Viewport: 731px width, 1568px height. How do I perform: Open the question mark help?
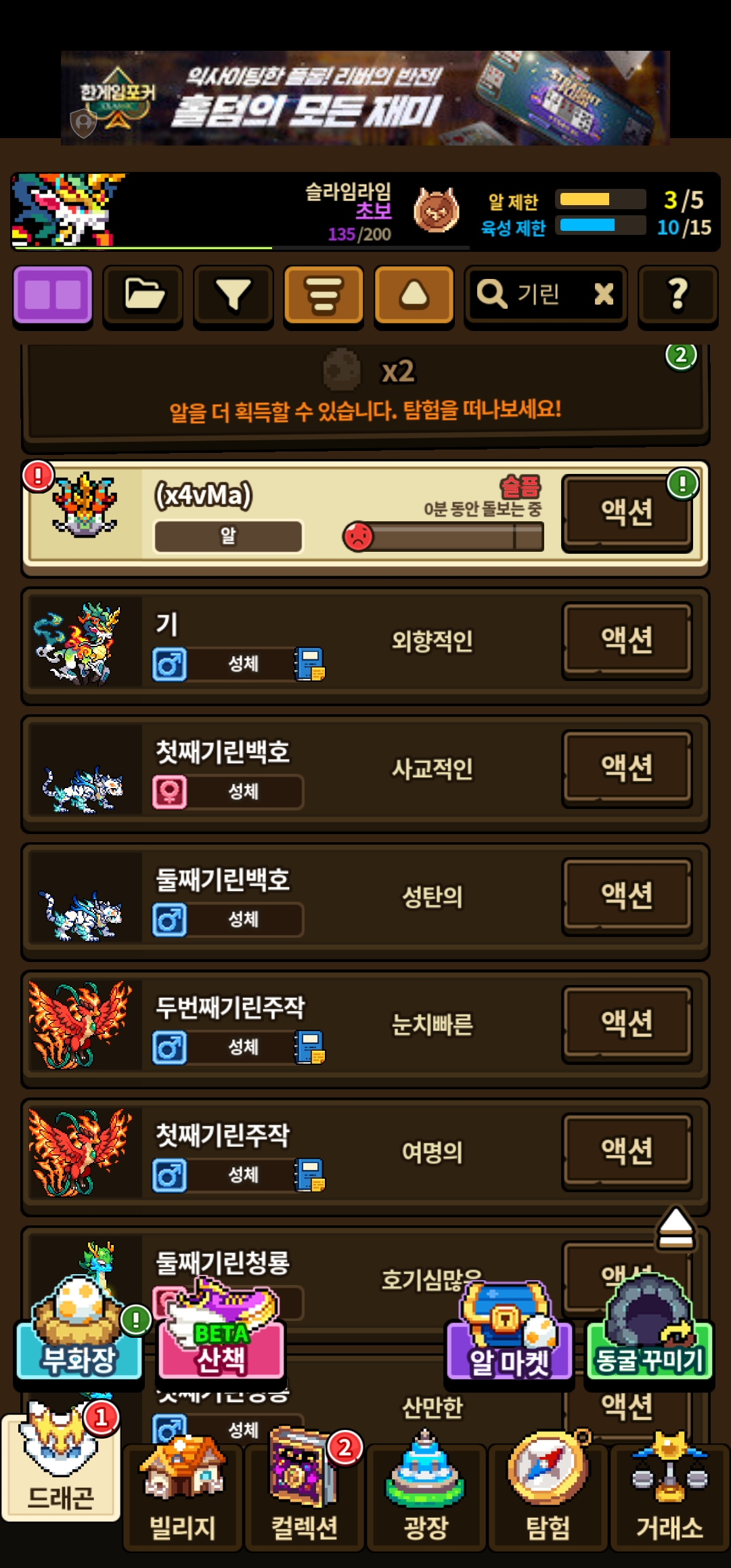pos(678,295)
